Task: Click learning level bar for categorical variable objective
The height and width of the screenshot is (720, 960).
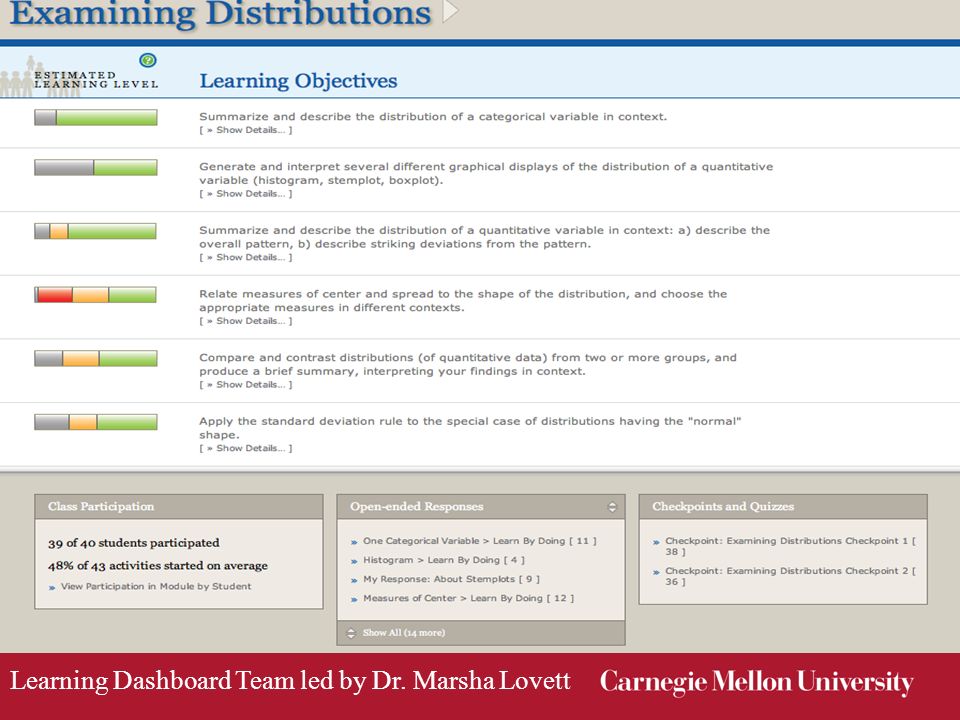Action: pos(96,117)
